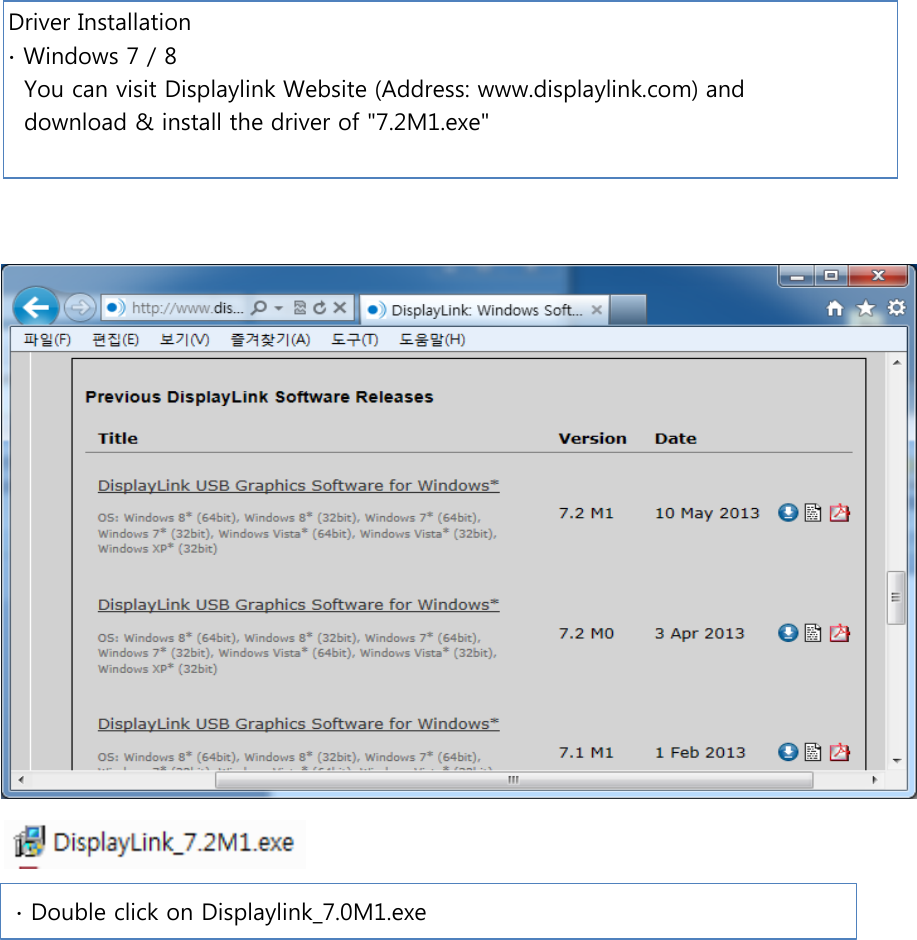
Task: Minimize the browser window
Action: click(x=797, y=276)
